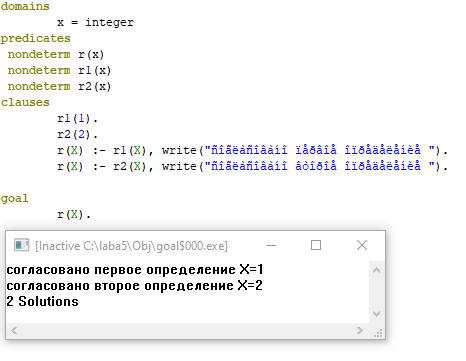Image resolution: width=466 pixels, height=361 pixels.
Task: Close the inactive goal$000.exe window
Action: [362, 246]
